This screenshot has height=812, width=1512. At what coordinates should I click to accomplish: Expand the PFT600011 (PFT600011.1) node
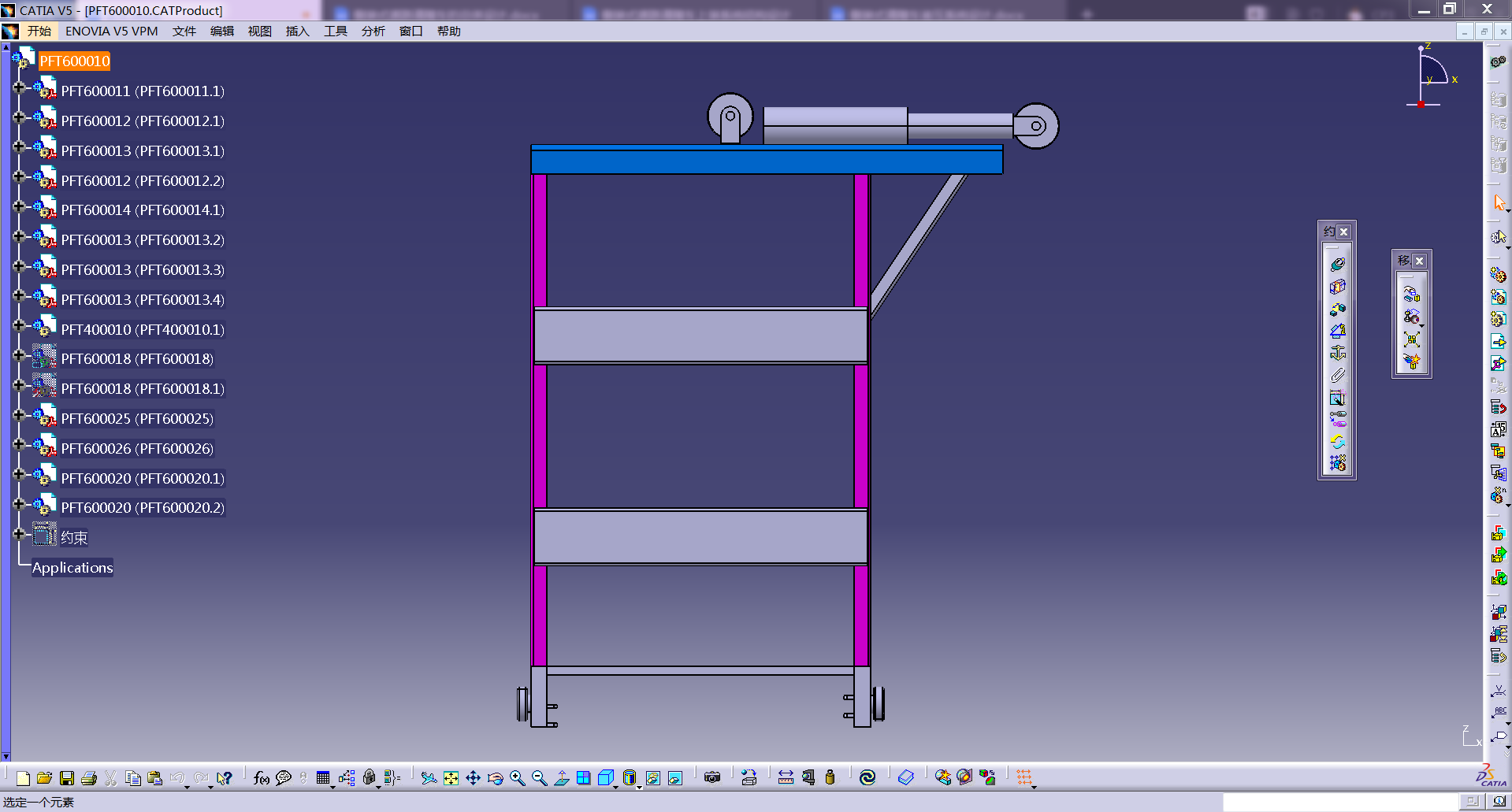[x=19, y=87]
